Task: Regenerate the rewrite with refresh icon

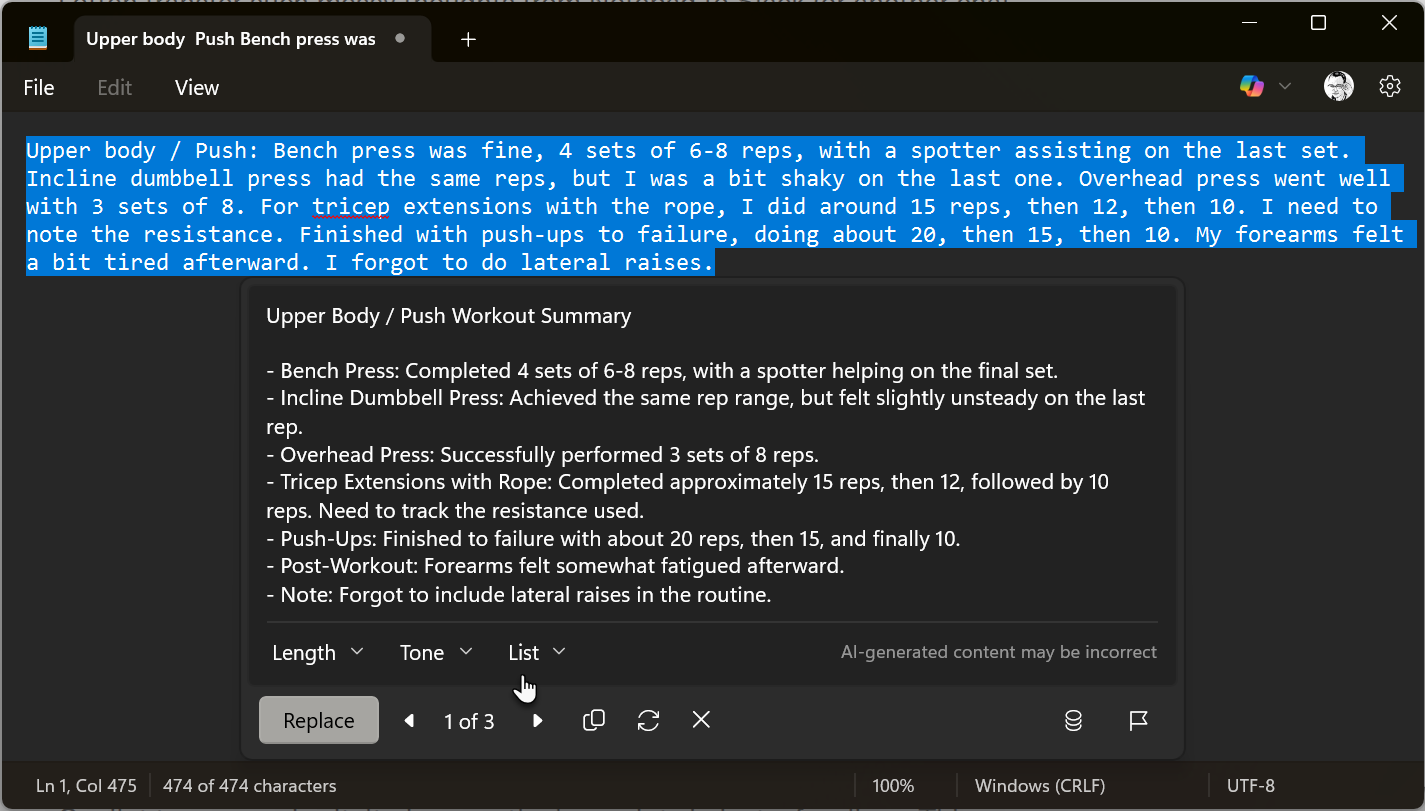Action: 648,720
